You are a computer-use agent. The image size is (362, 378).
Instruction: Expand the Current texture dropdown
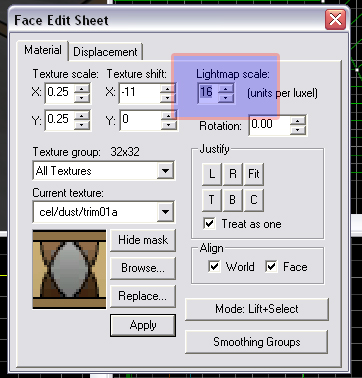(x=165, y=212)
